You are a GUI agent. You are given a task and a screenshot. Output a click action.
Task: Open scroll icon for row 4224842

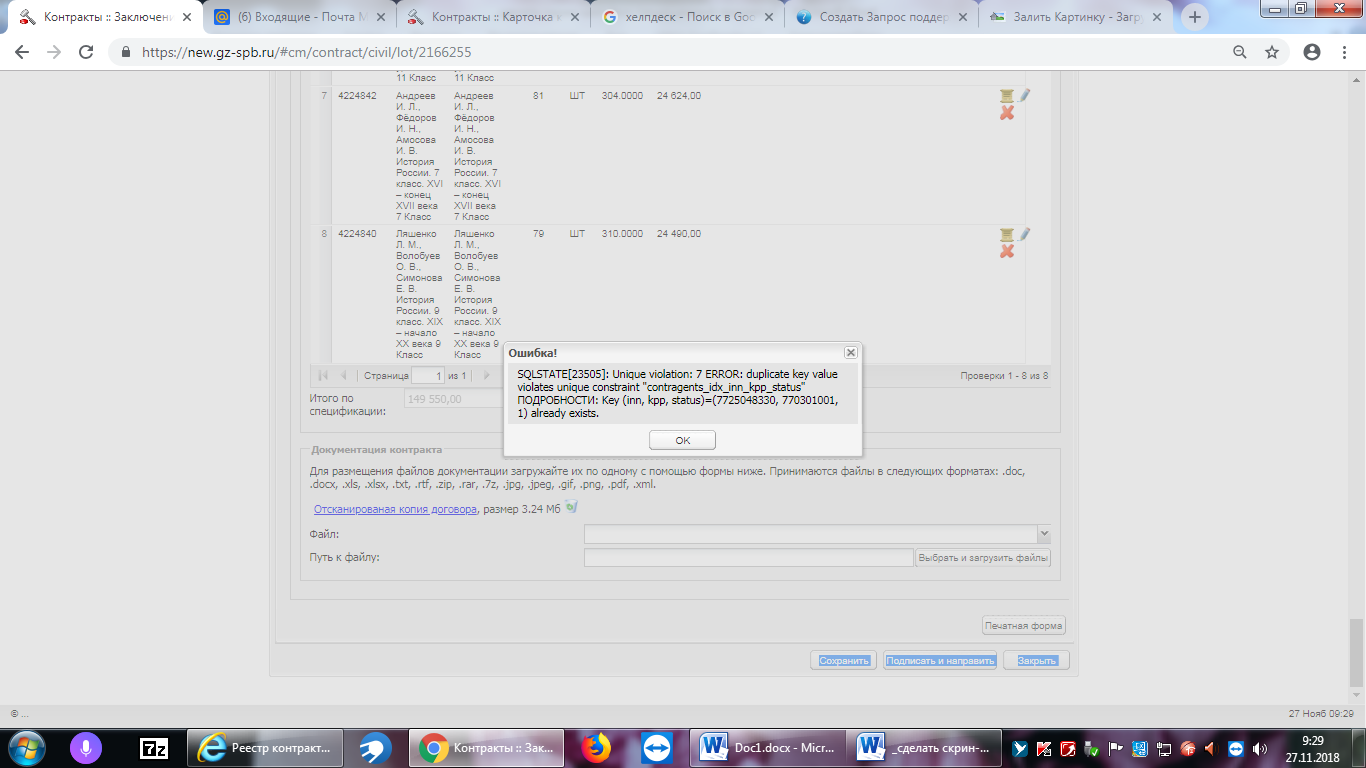coord(1007,96)
